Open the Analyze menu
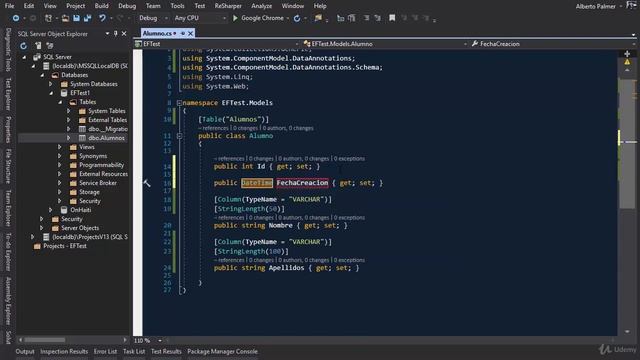 click(x=262, y=6)
